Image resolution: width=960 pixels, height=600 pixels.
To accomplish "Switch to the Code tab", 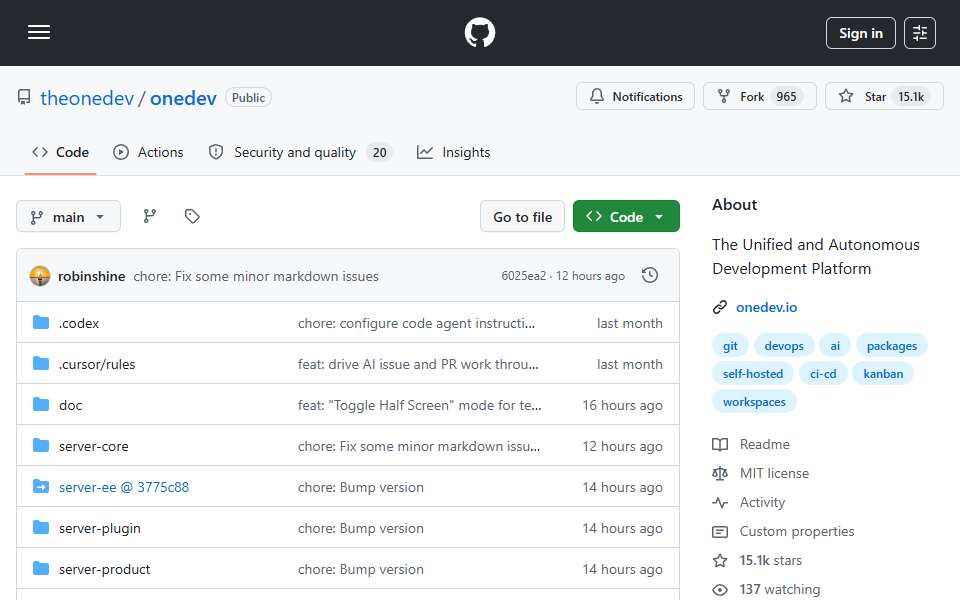I will point(60,152).
